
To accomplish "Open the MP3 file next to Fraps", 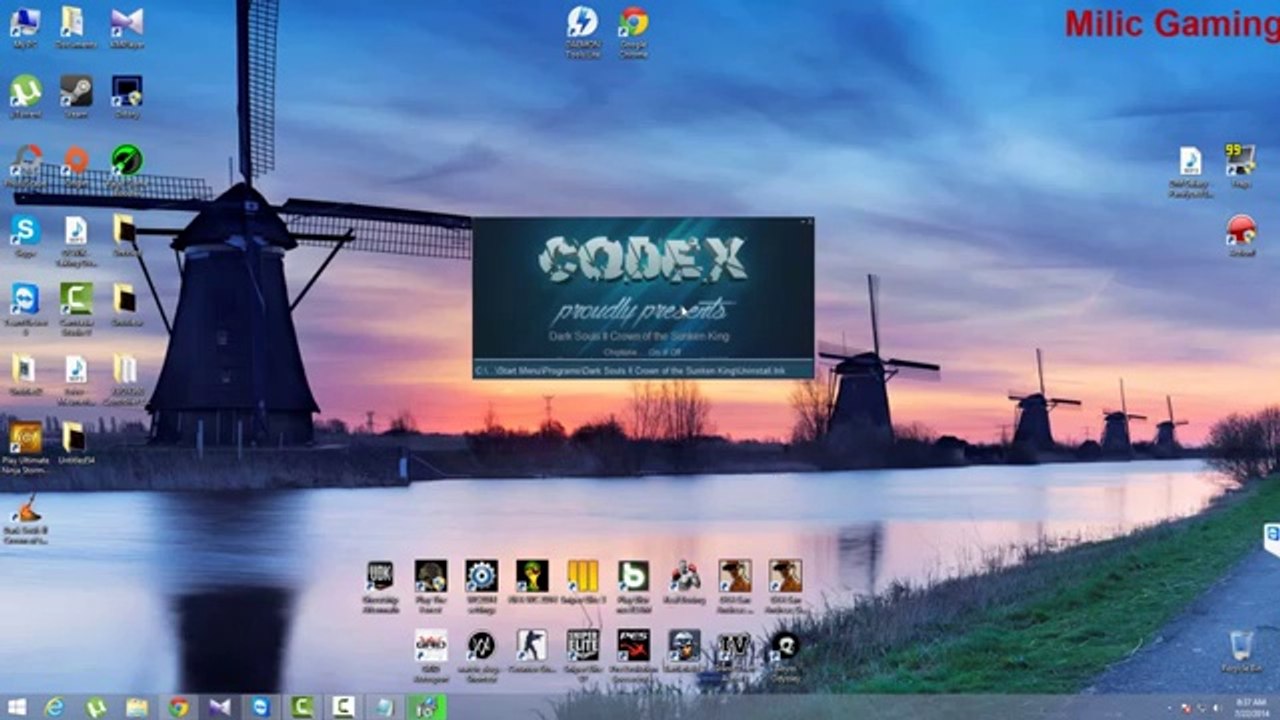I will [1190, 170].
